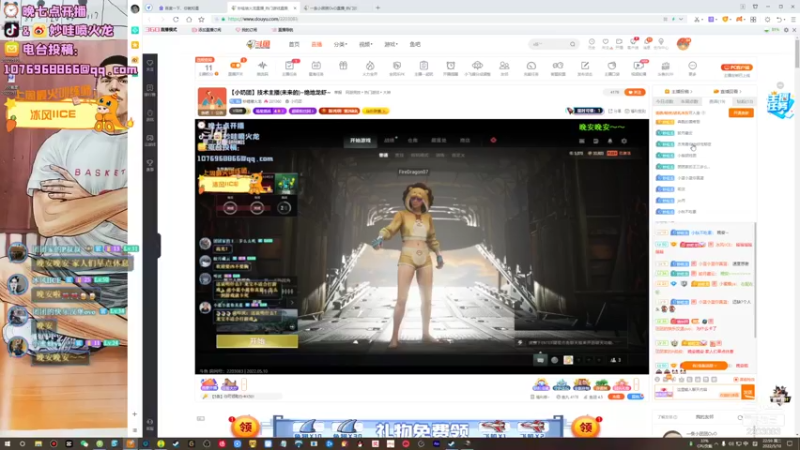Viewport: 800px width, 450px height.
Task: Open the heart follow list icon in the header
Action: click(x=606, y=42)
